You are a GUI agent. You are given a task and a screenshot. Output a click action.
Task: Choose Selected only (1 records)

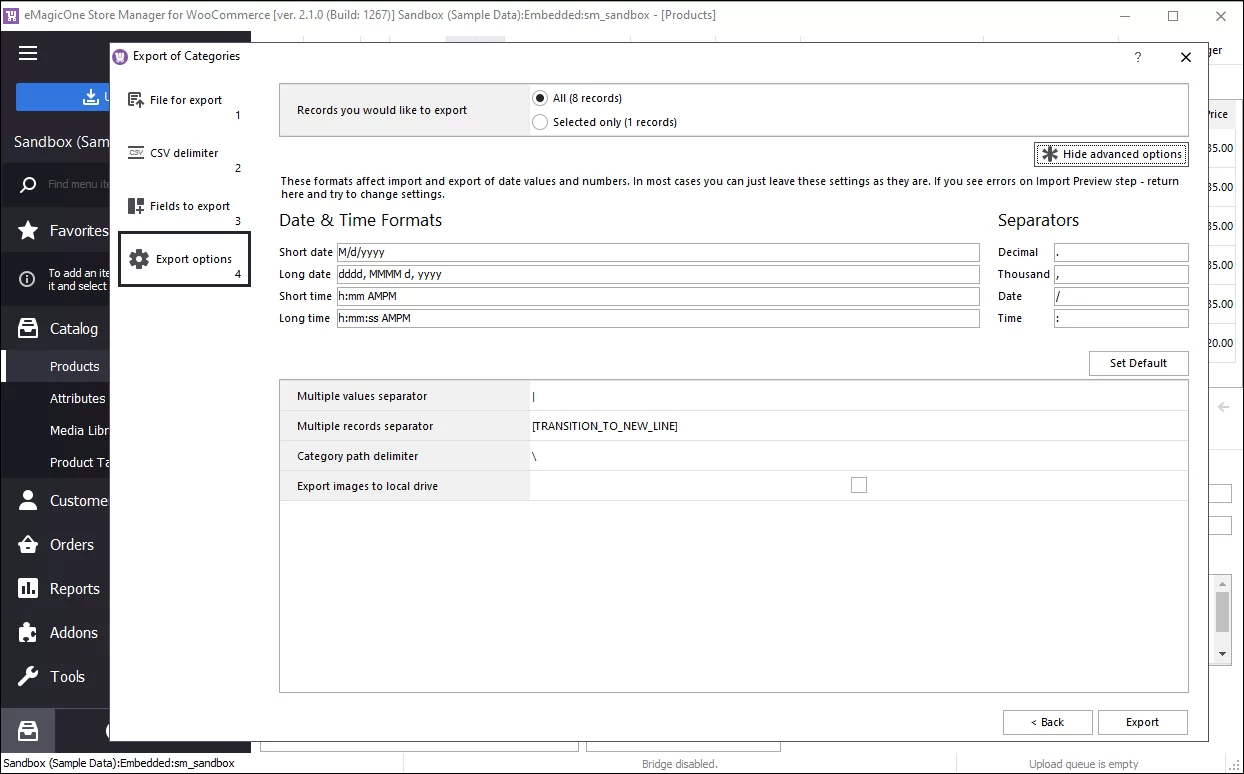pos(539,121)
